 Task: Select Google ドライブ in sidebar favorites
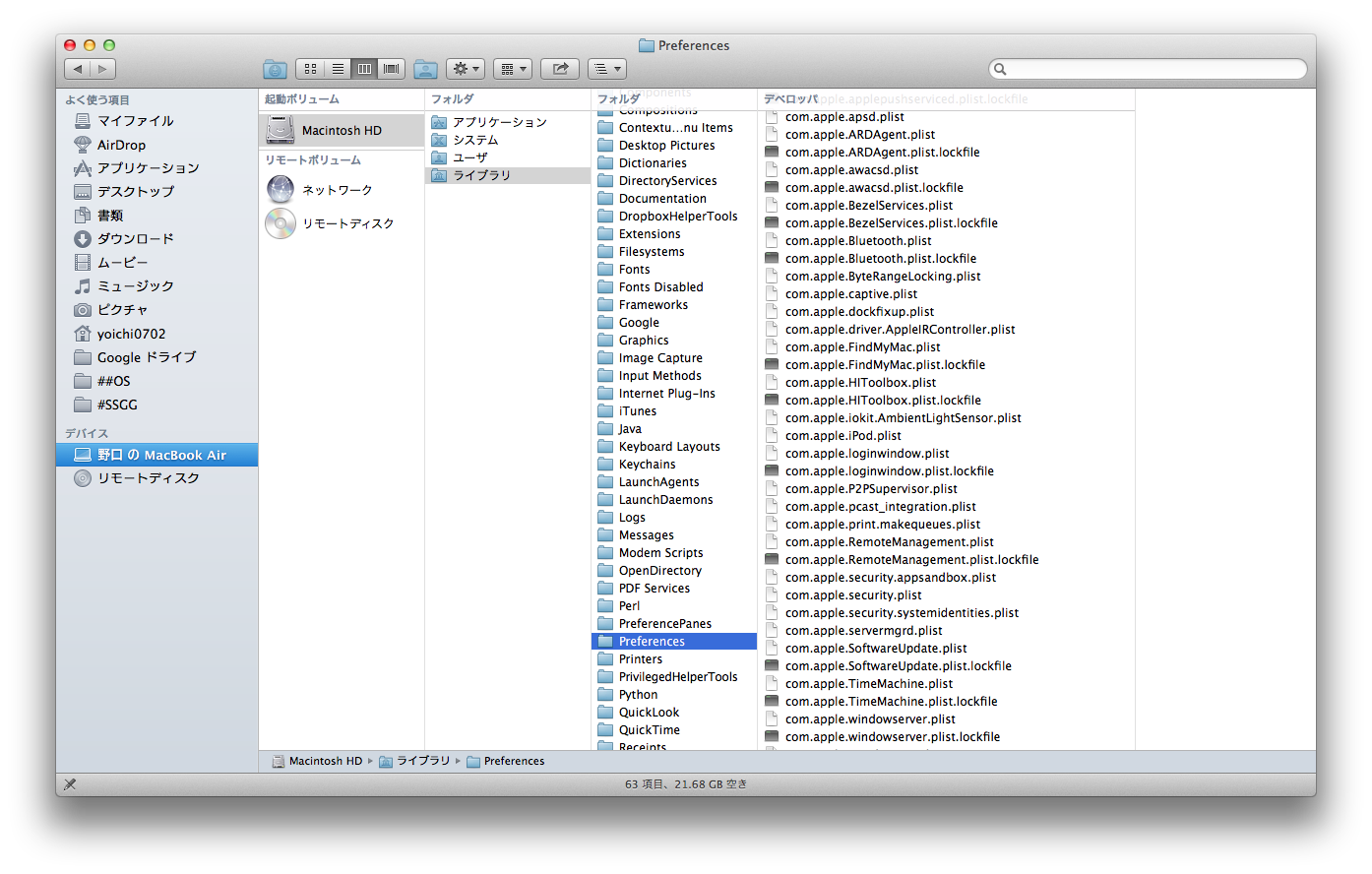coord(146,357)
